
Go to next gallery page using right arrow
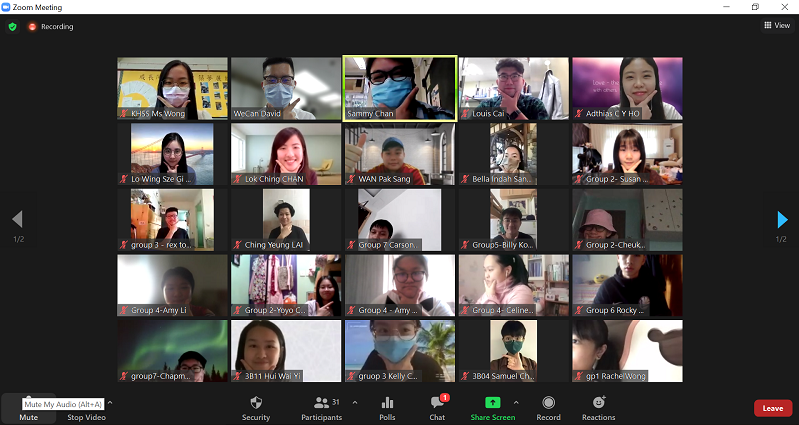pyautogui.click(x=782, y=220)
